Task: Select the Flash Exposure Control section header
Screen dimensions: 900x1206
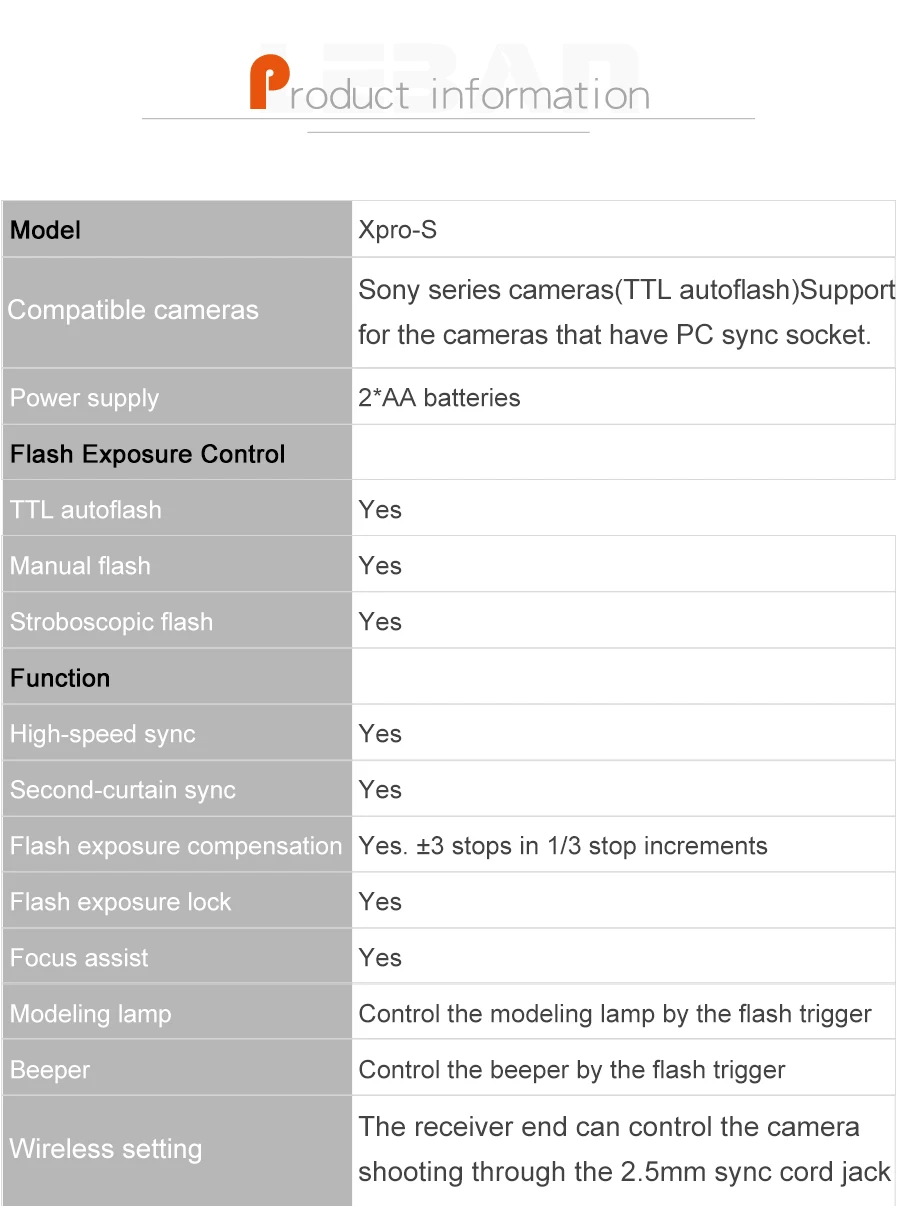Action: click(148, 454)
